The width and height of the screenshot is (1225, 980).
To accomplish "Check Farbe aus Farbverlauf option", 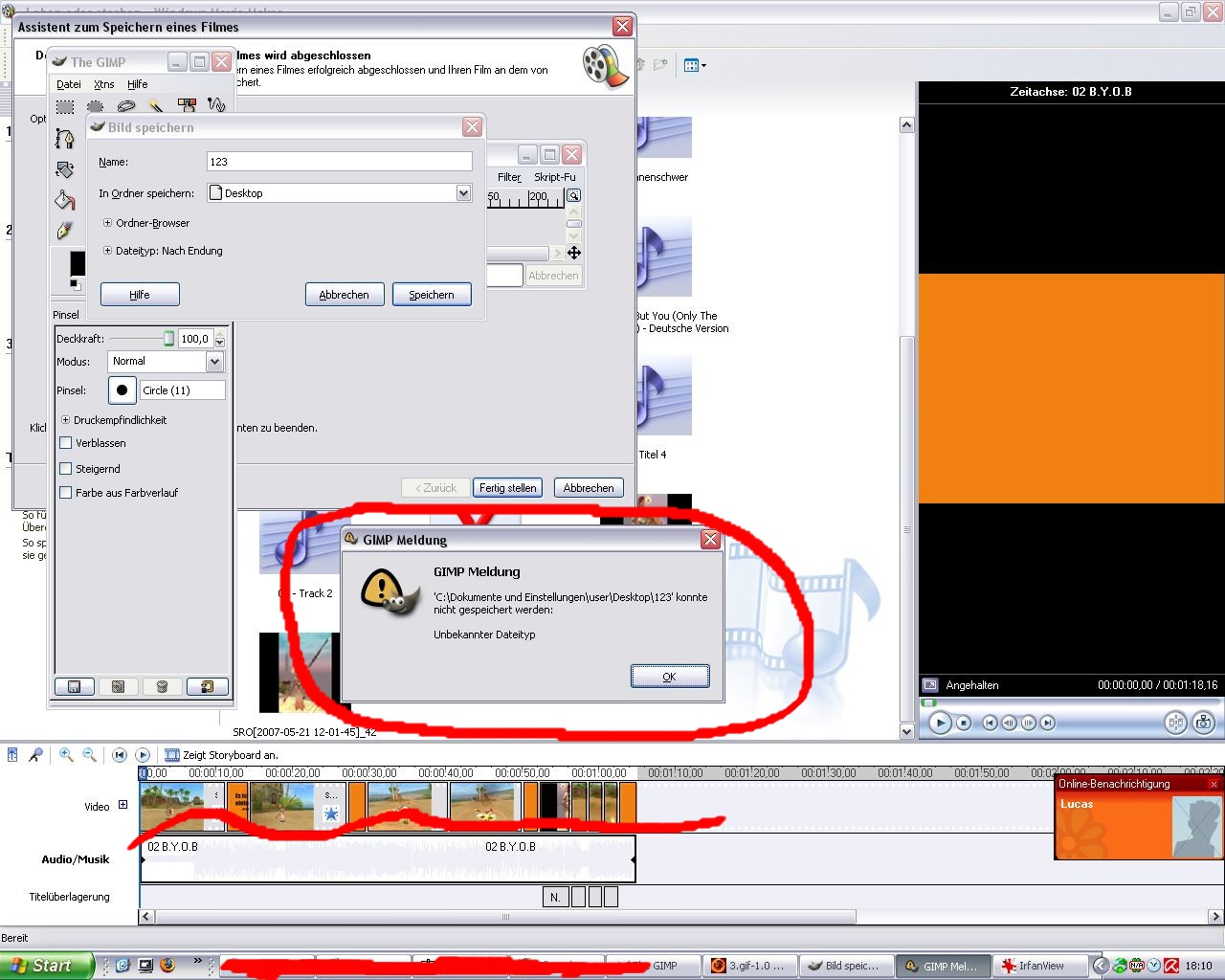I will 66,493.
